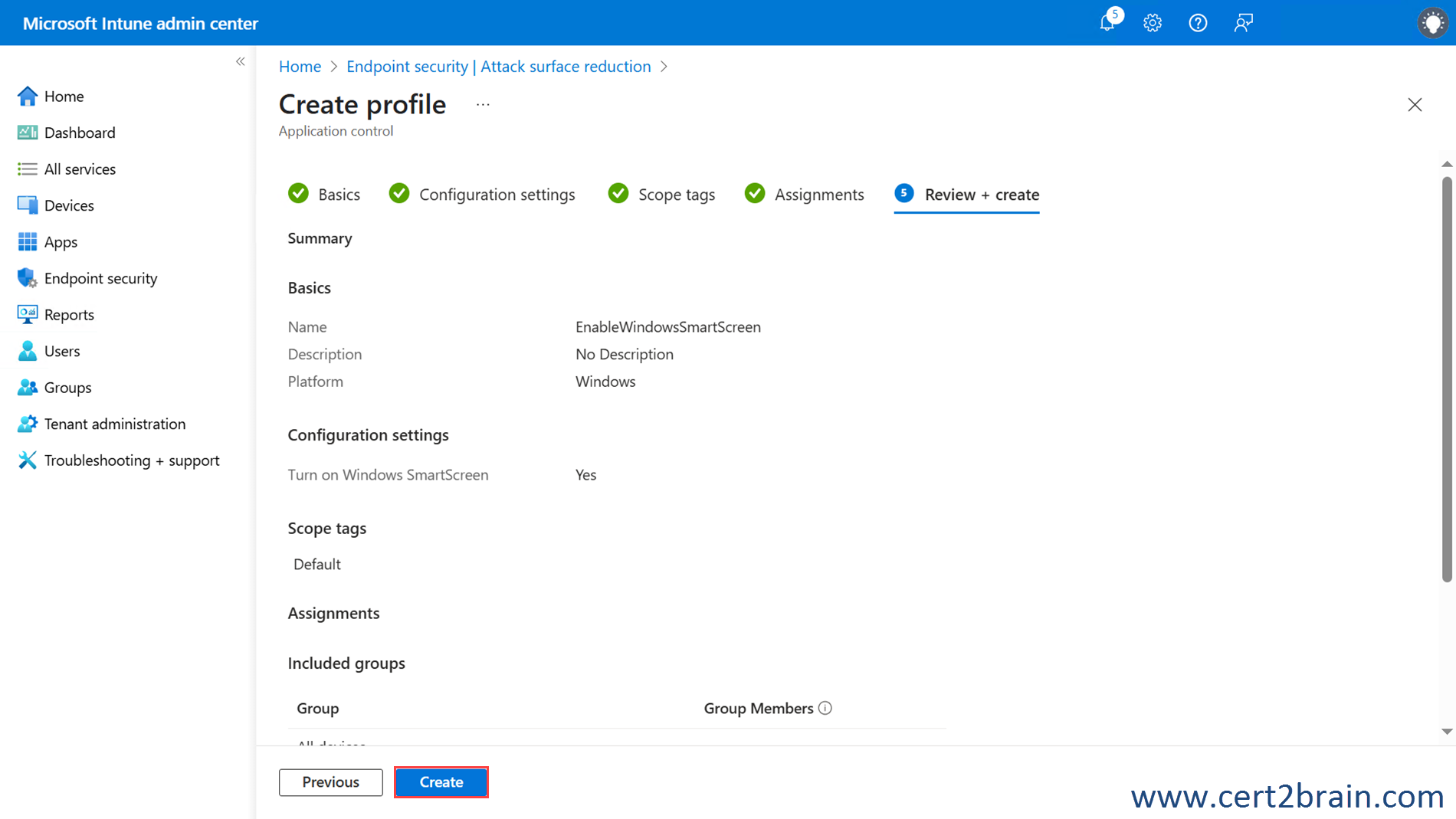
Task: Click the vertical scrollbar thumb
Action: tap(1447, 379)
